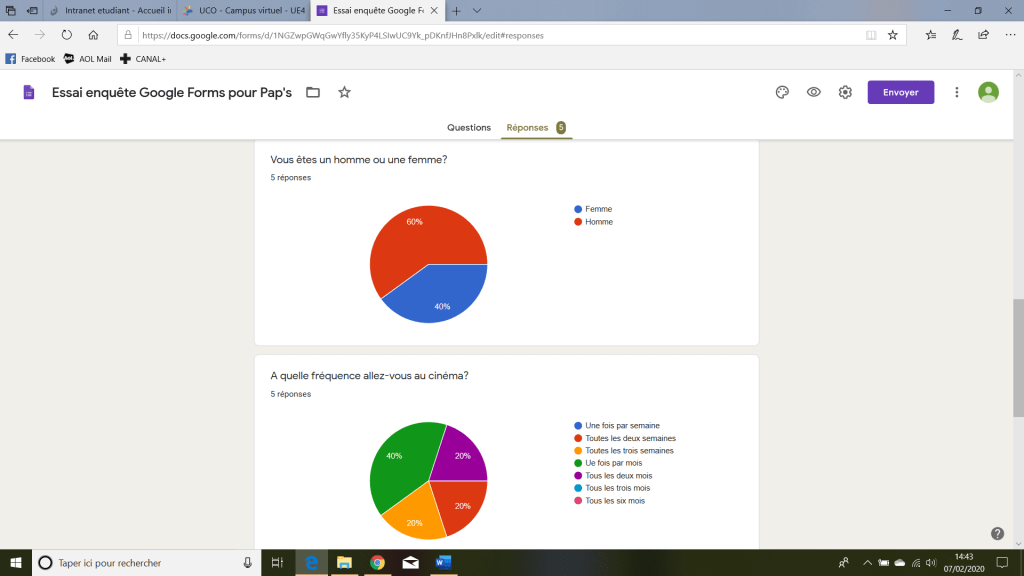Select the Réponses tab
Image resolution: width=1024 pixels, height=576 pixels.
point(528,128)
